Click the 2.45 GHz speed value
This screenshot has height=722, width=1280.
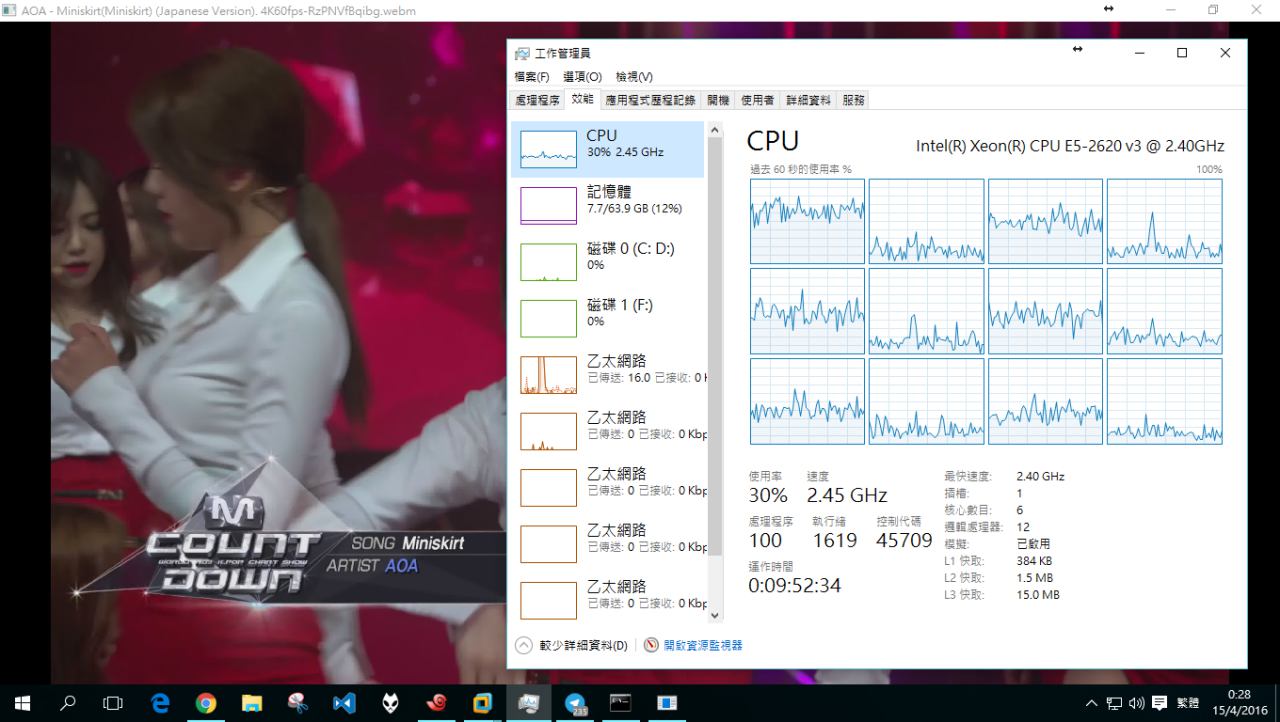click(847, 495)
